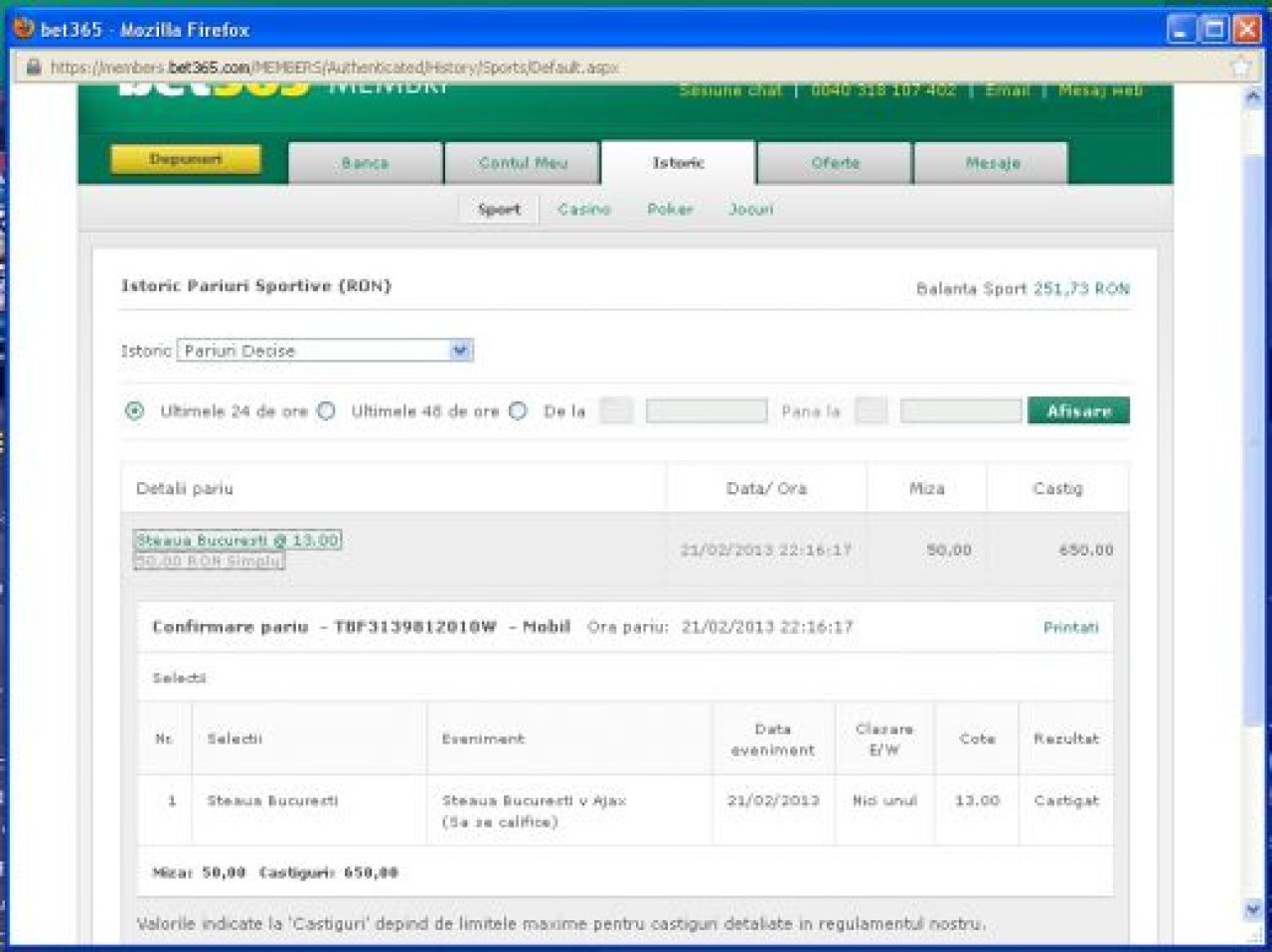Select the Sport history sub-tab
The width and height of the screenshot is (1272, 952).
tap(499, 210)
